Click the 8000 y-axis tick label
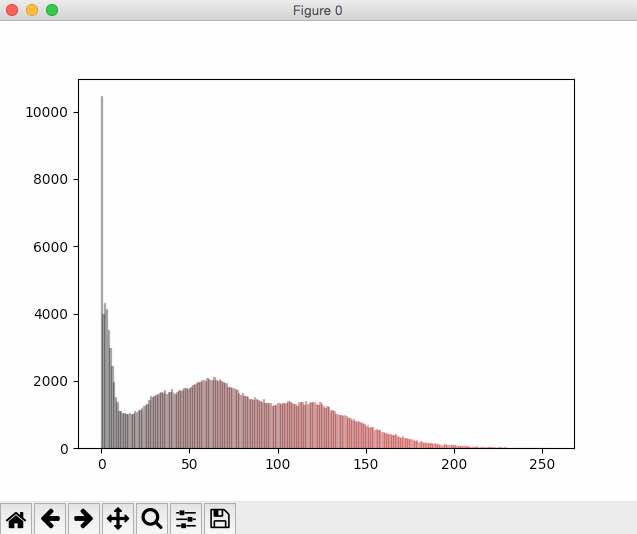 50,179
